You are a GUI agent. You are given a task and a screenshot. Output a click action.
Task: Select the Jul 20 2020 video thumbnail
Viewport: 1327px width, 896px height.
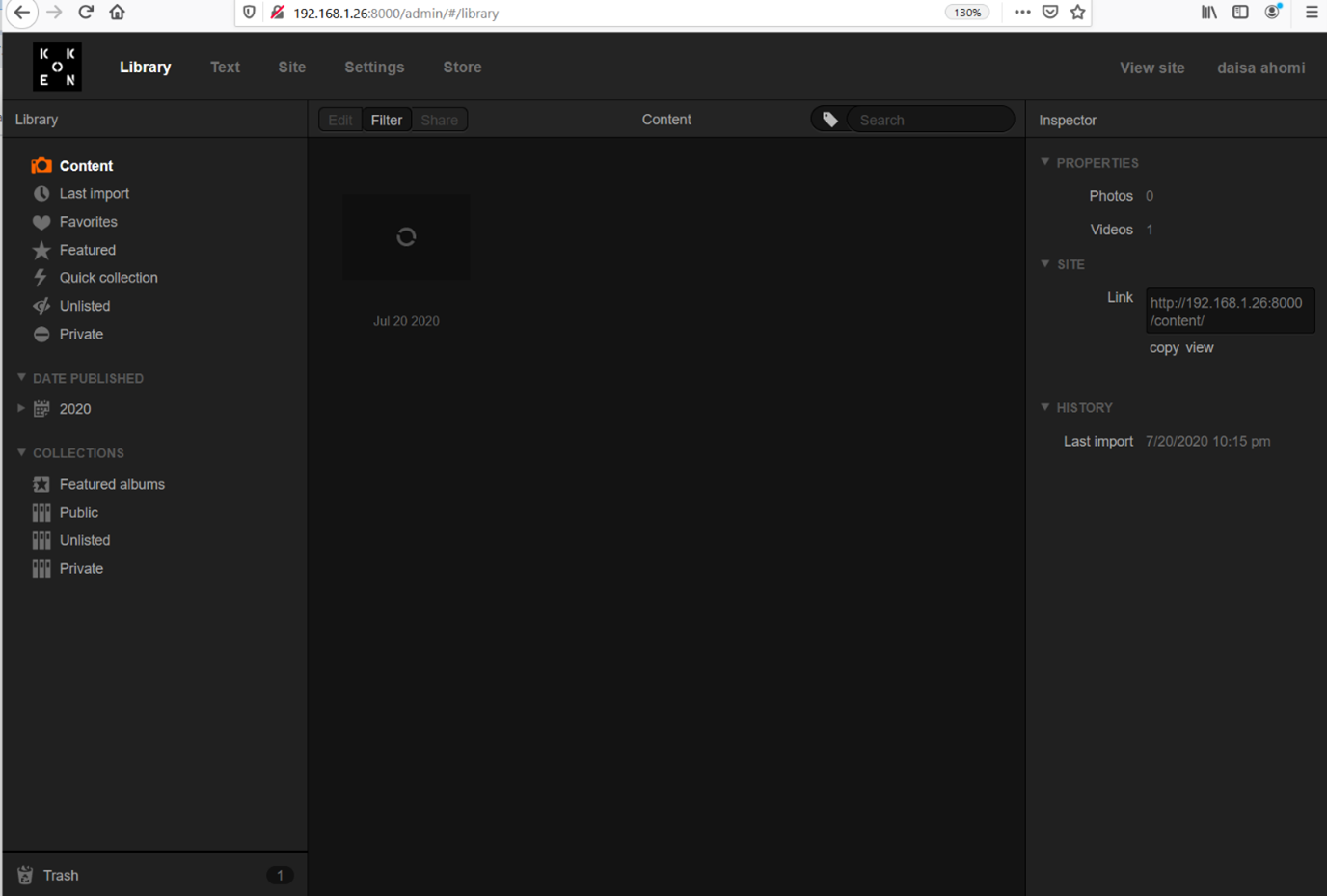coord(406,237)
